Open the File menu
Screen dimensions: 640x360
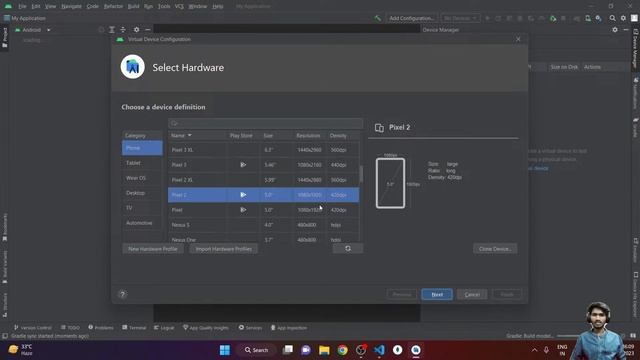pos(22,6)
